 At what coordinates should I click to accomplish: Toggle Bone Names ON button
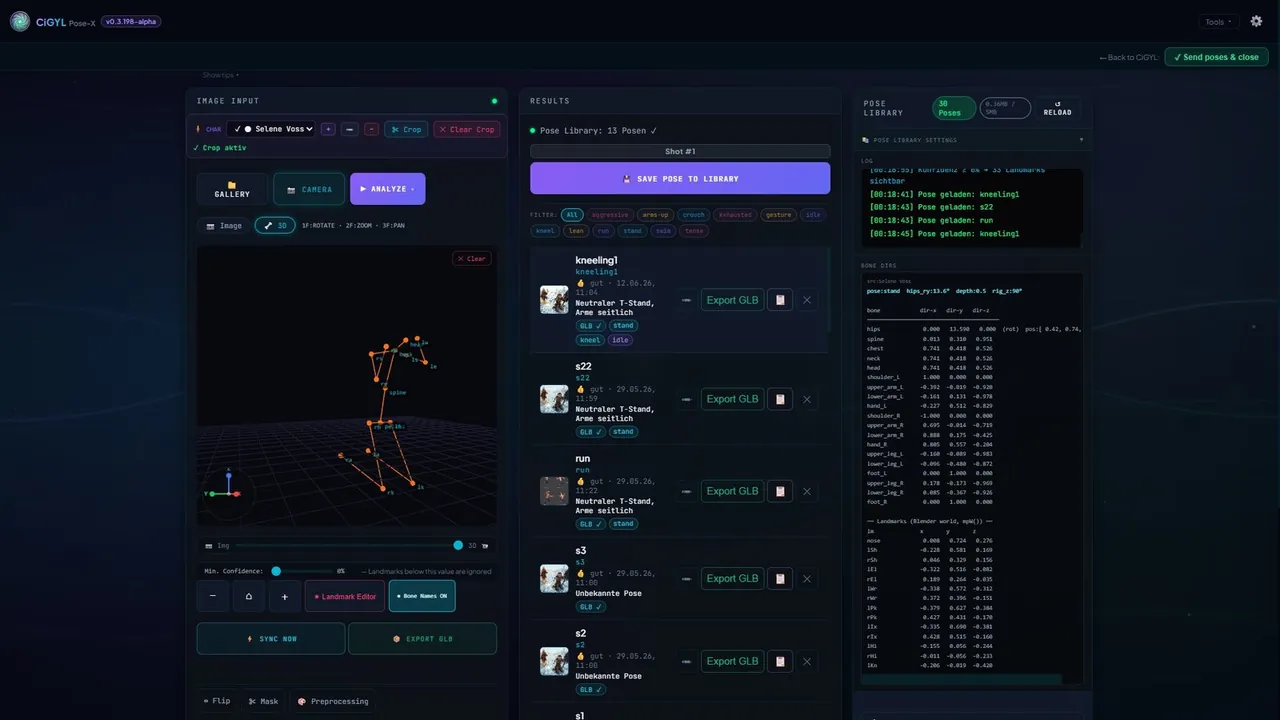pyautogui.click(x=422, y=596)
